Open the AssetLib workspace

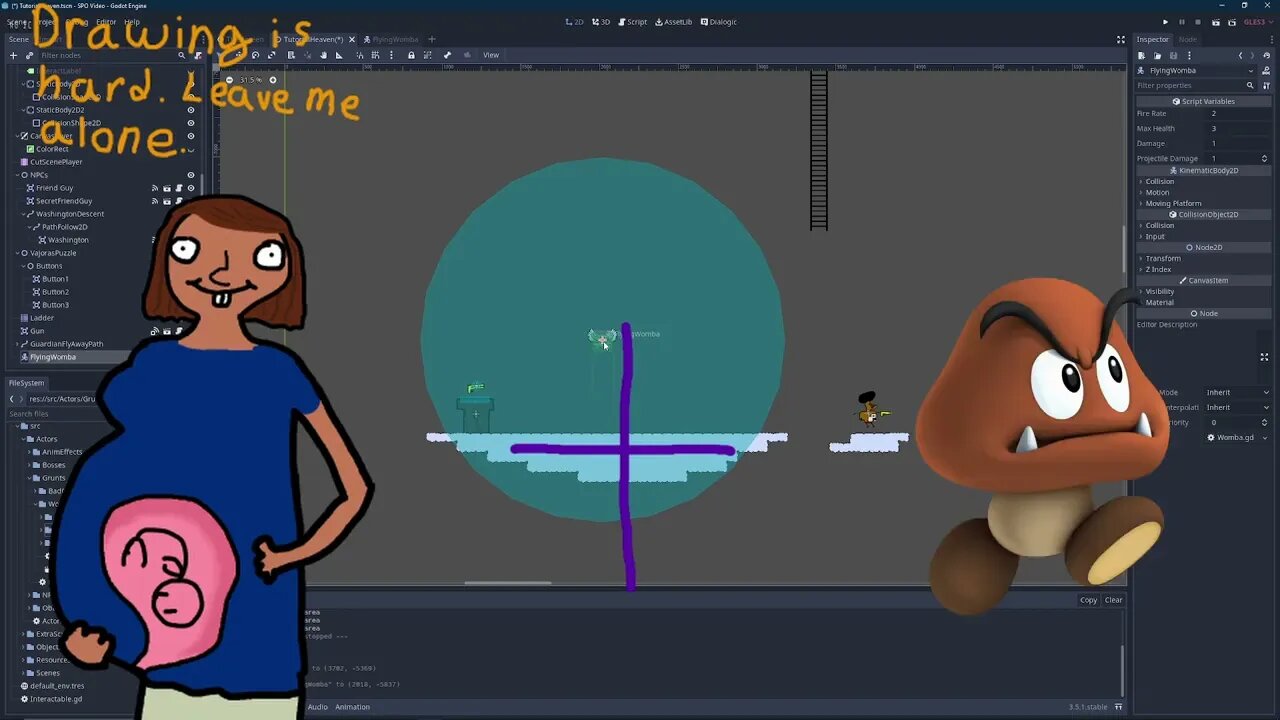[x=673, y=21]
